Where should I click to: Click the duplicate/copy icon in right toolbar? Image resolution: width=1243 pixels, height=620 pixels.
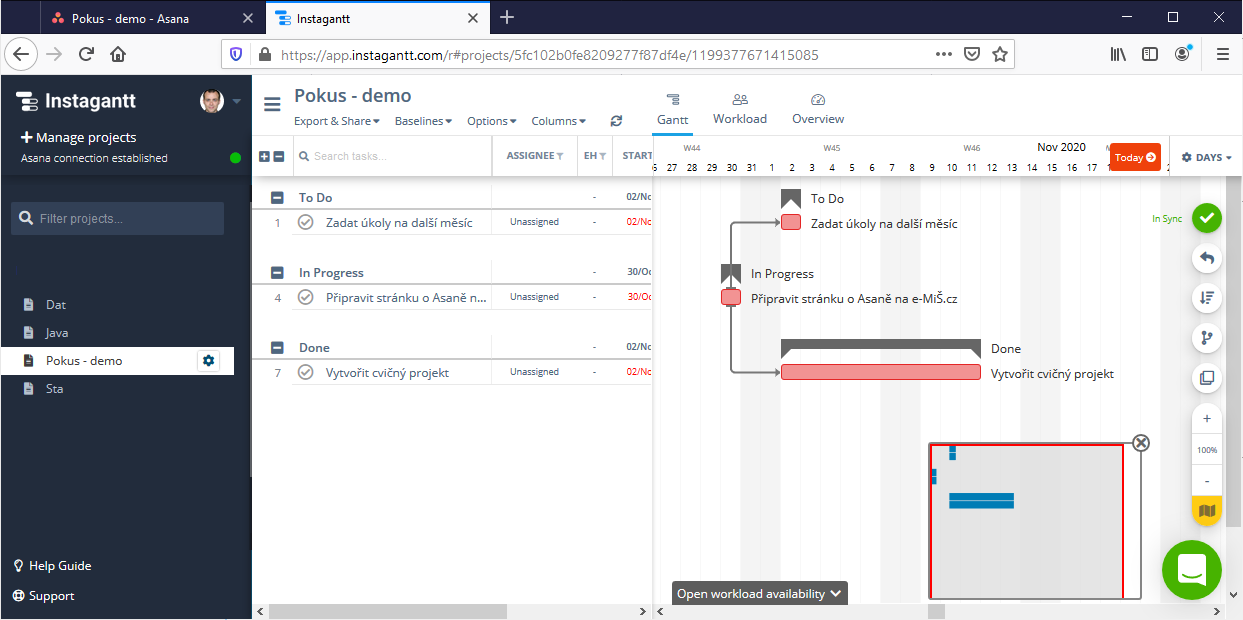pos(1207,378)
